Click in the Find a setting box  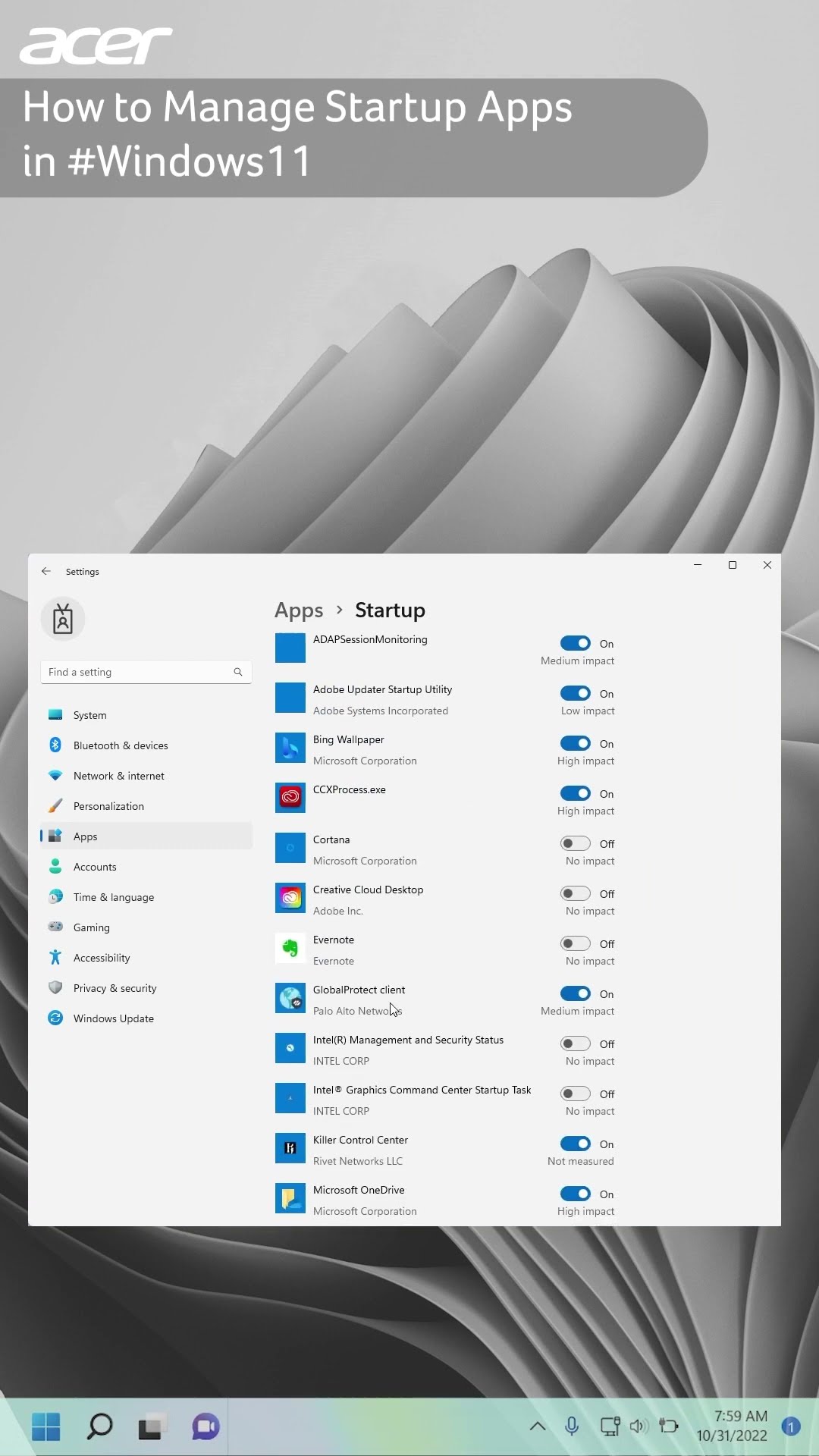pos(146,672)
